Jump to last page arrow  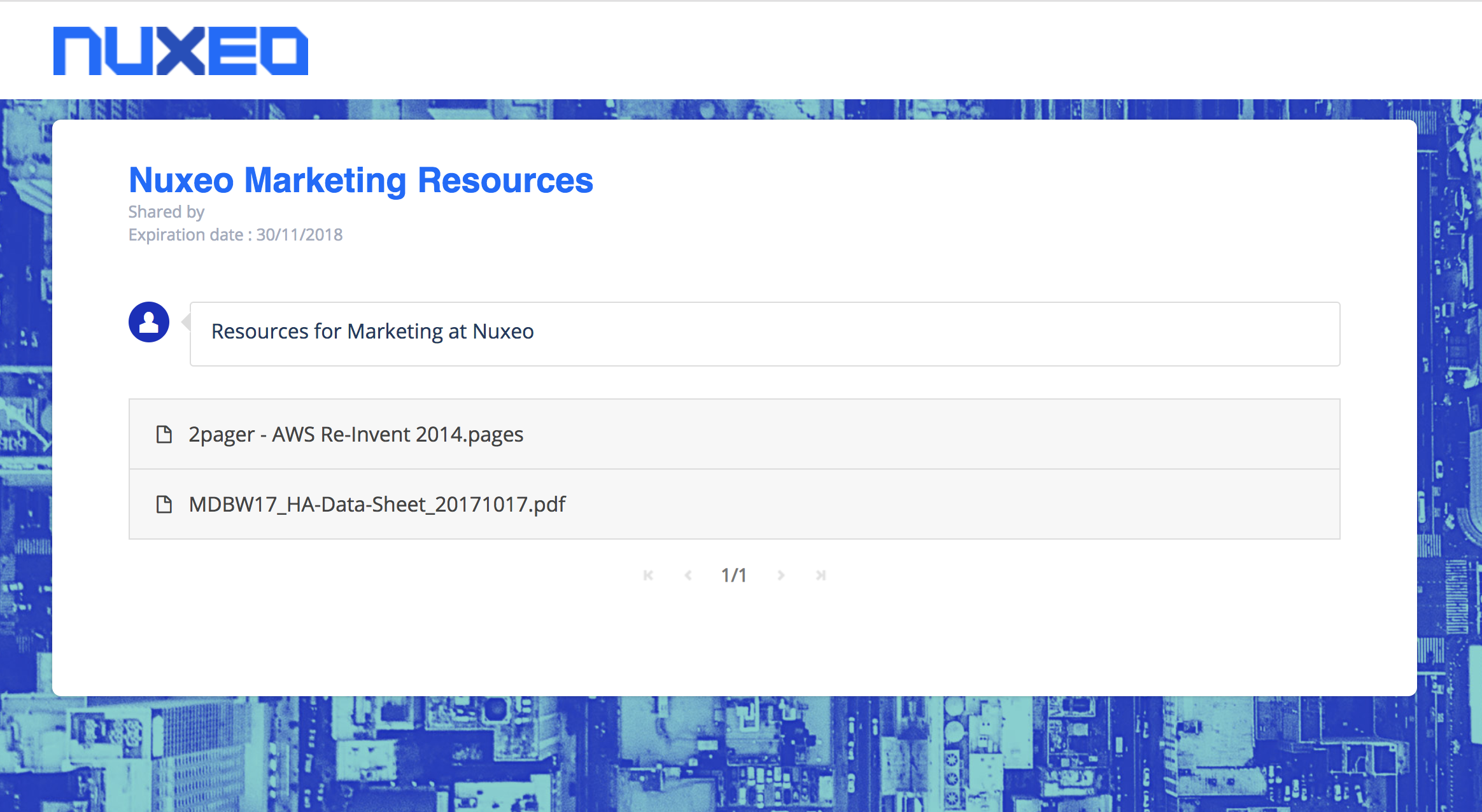tap(821, 575)
